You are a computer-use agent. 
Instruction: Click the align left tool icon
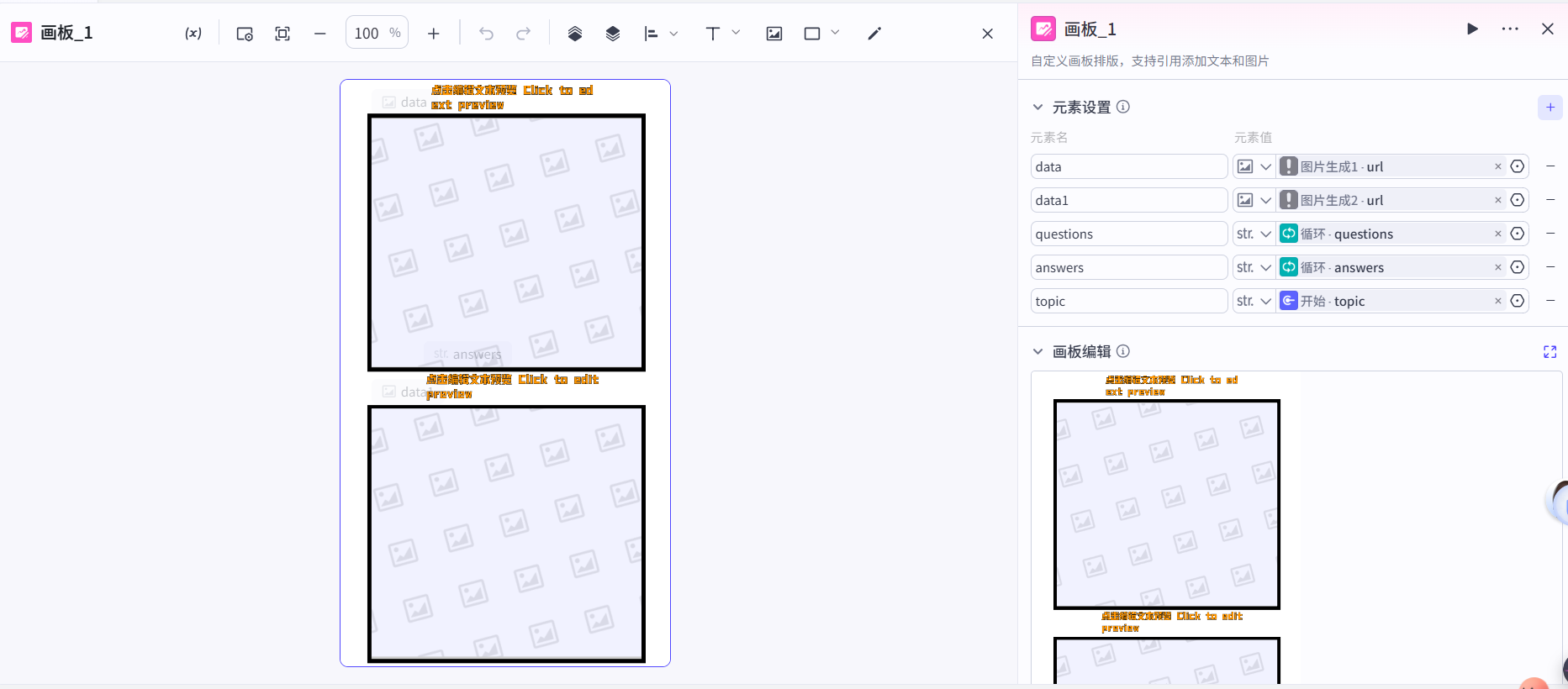pyautogui.click(x=651, y=34)
